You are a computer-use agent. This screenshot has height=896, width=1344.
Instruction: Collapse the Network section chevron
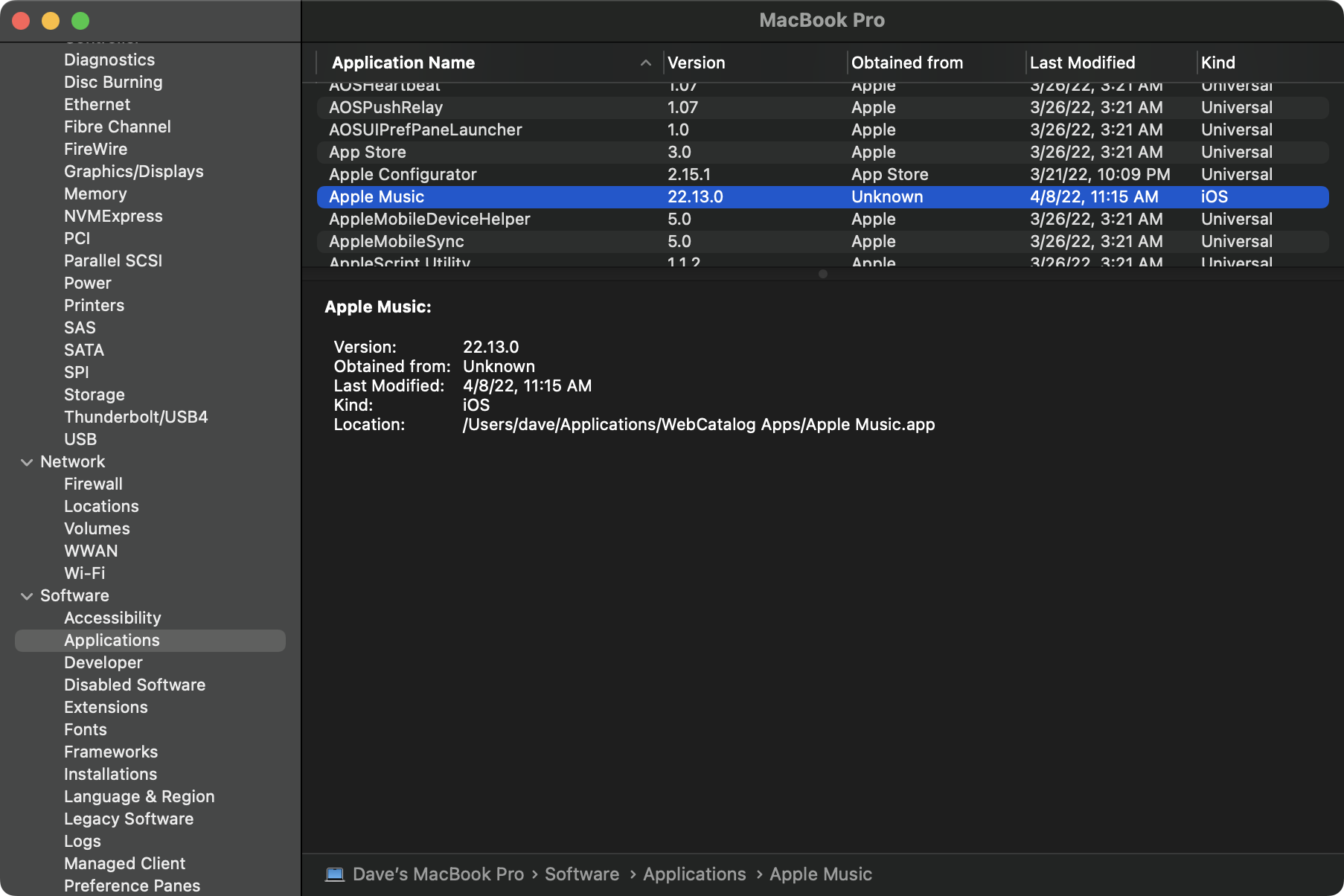coord(27,462)
